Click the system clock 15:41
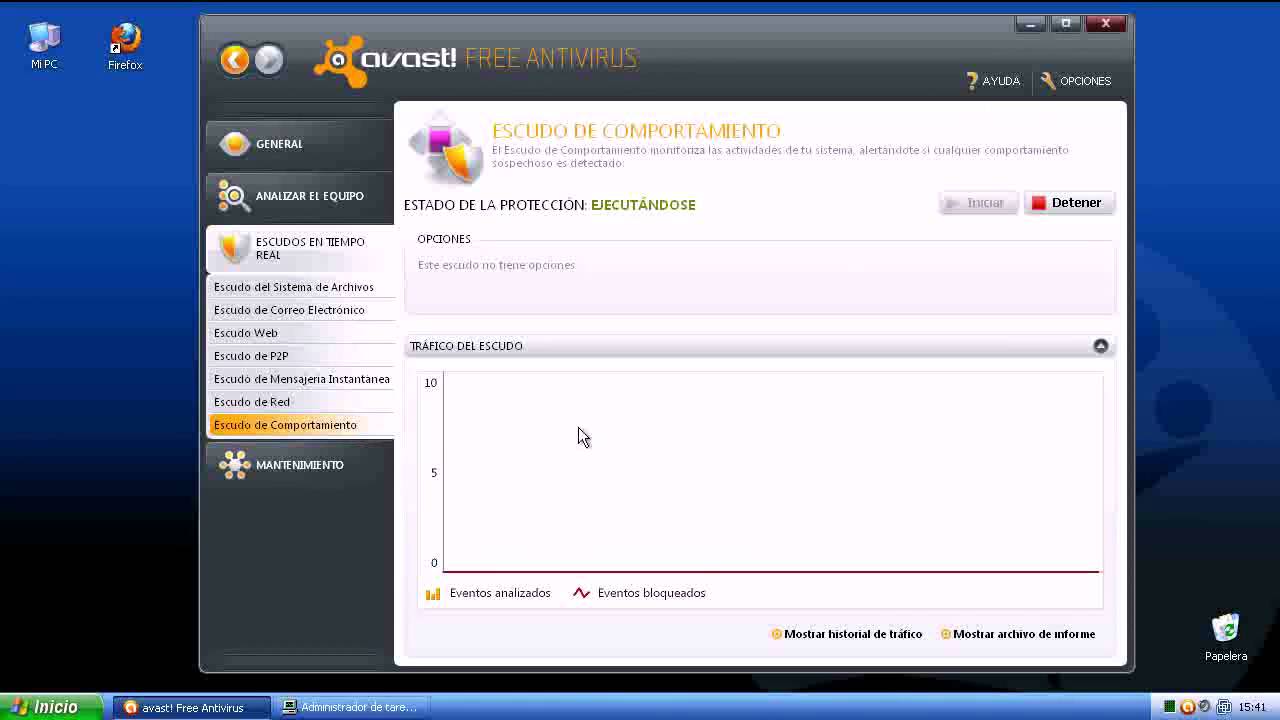1280x720 pixels. [x=1252, y=707]
